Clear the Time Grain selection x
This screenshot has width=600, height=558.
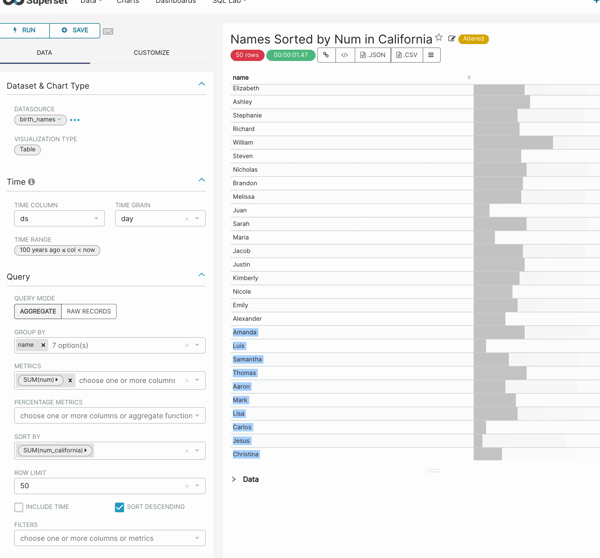[187, 219]
